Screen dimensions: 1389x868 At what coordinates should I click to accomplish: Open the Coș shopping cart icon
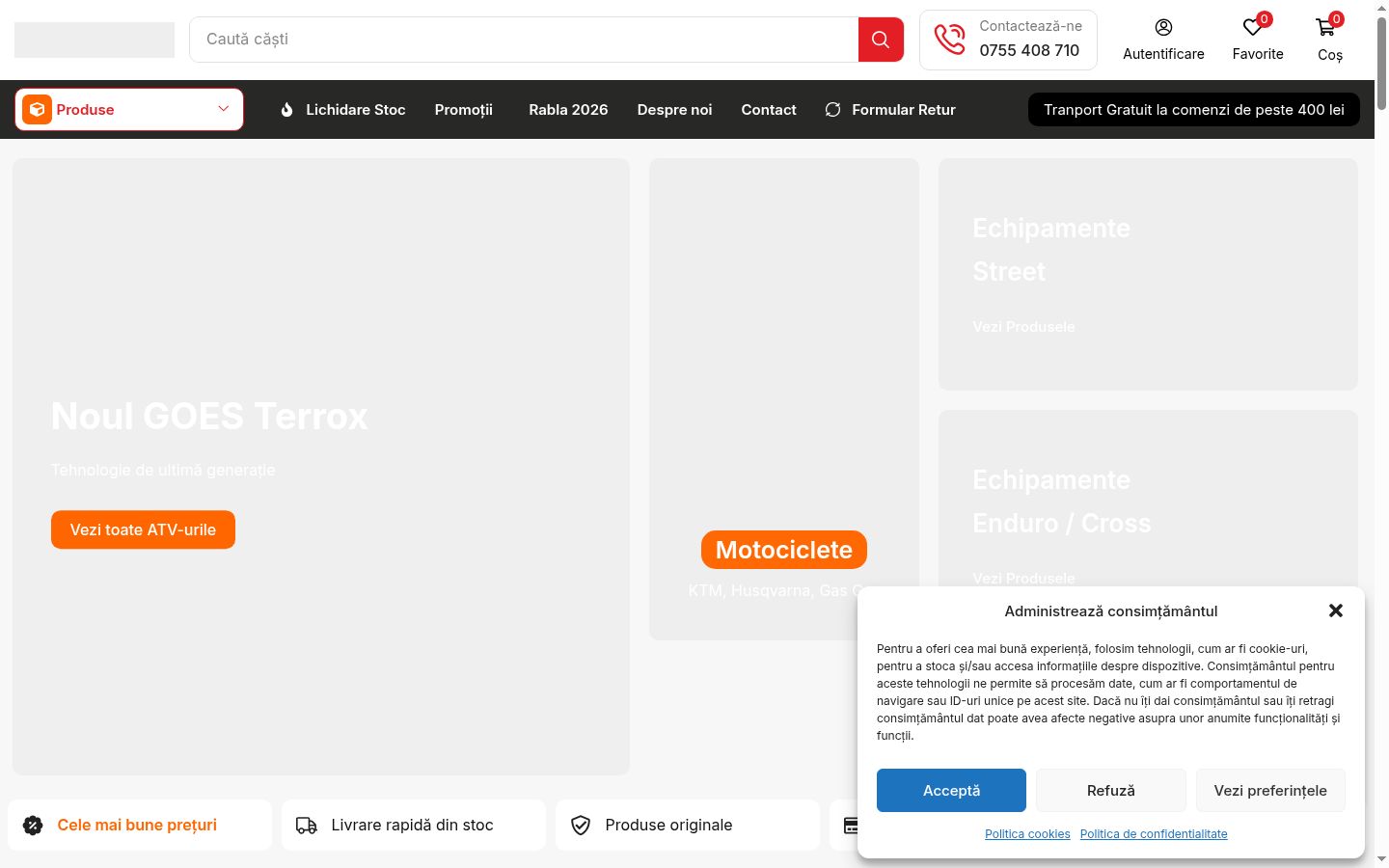(x=1326, y=27)
